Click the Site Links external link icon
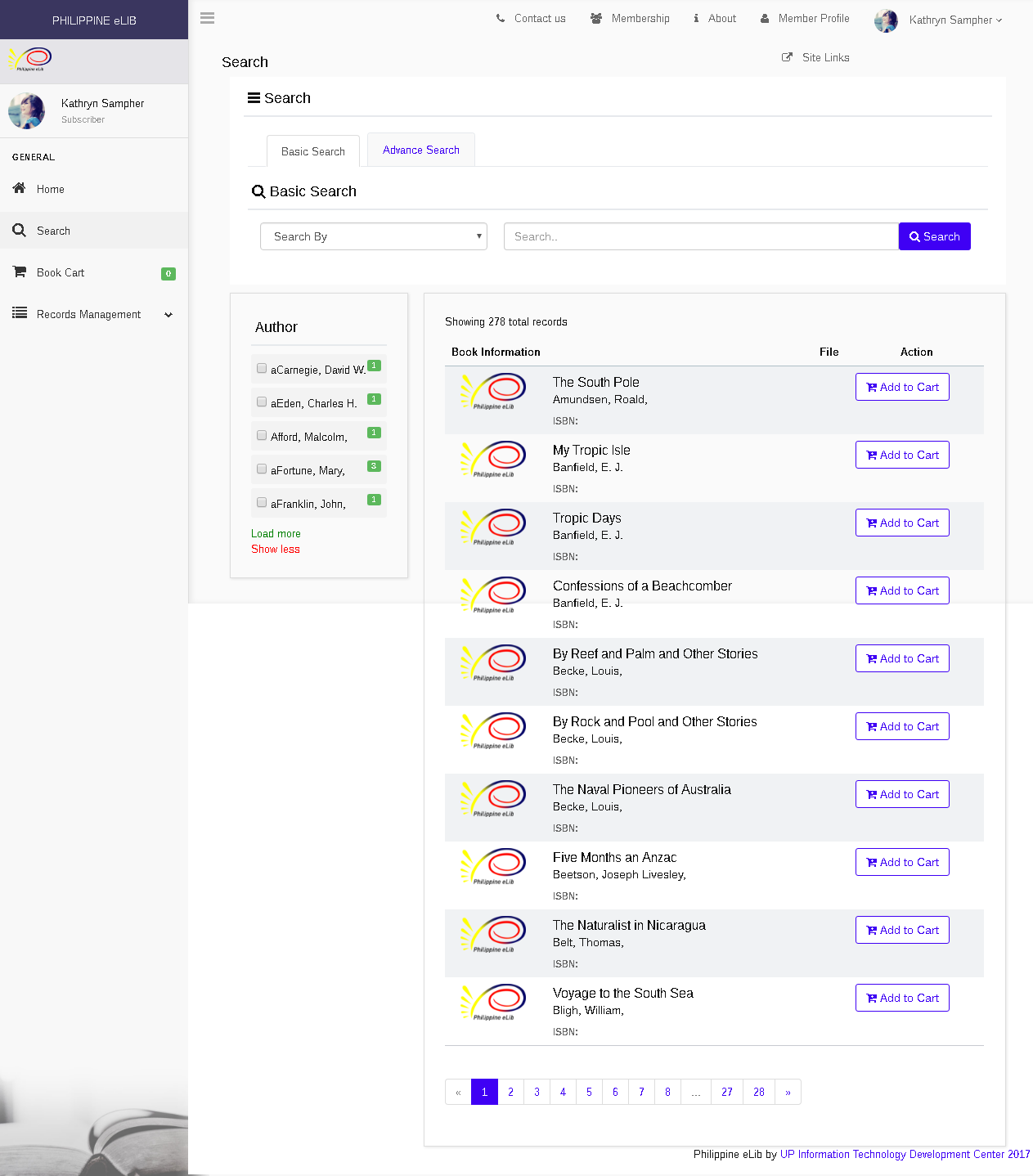The height and width of the screenshot is (1176, 1033). pos(787,57)
